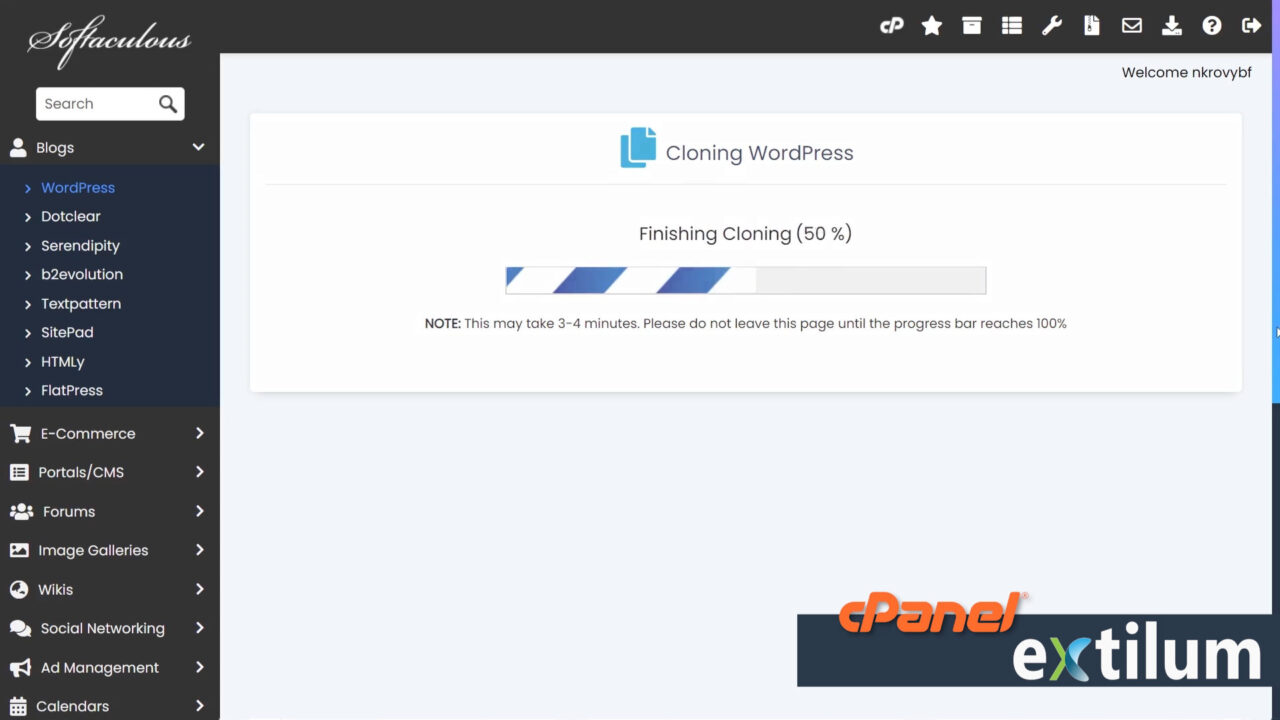Viewport: 1280px width, 720px height.
Task: Open the cPanel icon in the toolbar
Action: (891, 25)
